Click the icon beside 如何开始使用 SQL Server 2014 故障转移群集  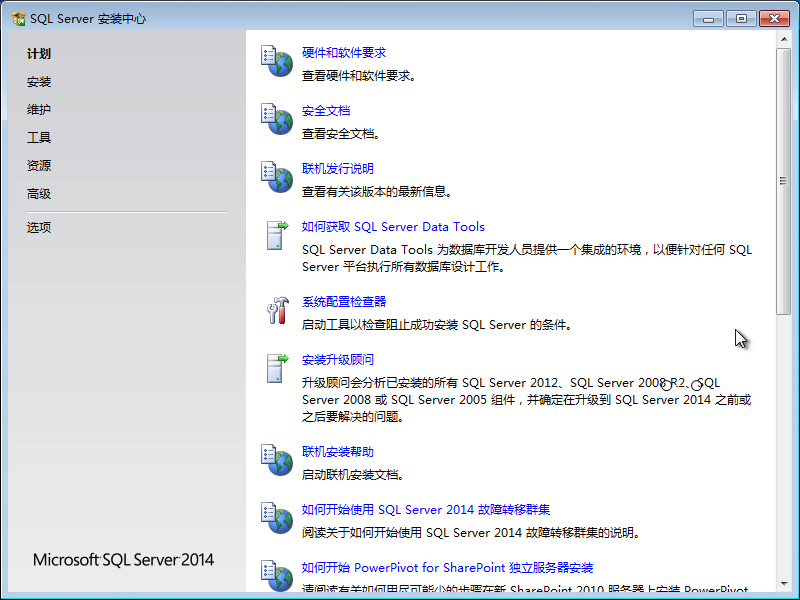(277, 518)
